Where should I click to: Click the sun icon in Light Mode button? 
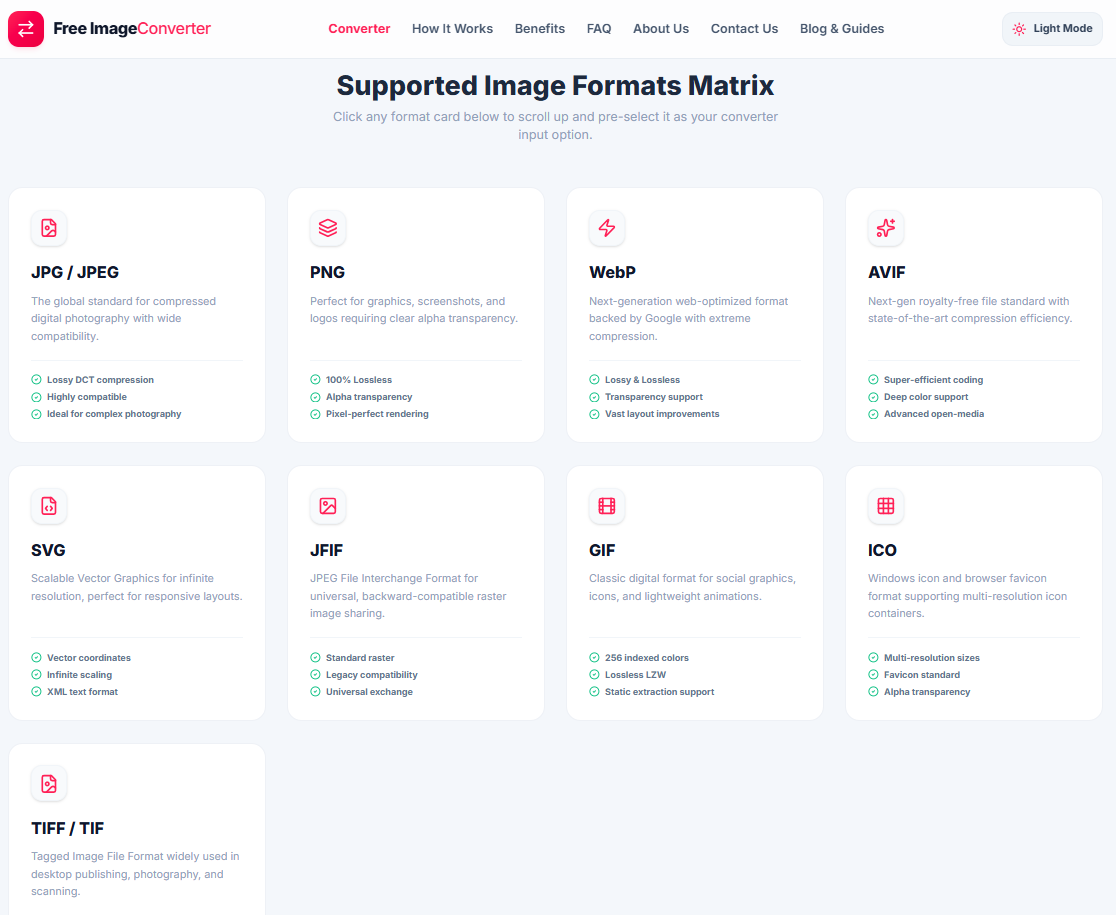click(x=1019, y=29)
